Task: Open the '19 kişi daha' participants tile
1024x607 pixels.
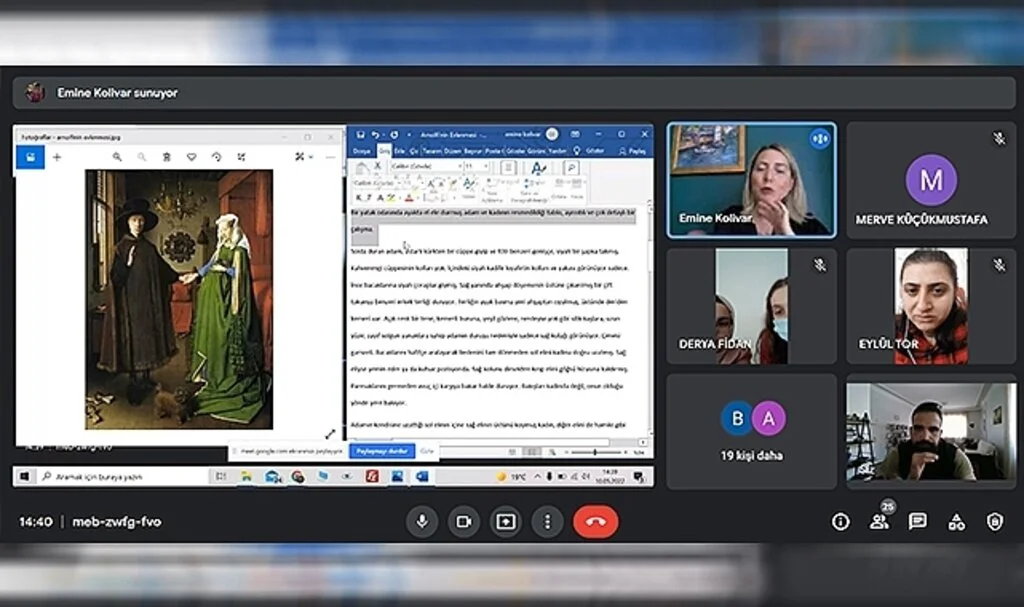Action: [751, 431]
